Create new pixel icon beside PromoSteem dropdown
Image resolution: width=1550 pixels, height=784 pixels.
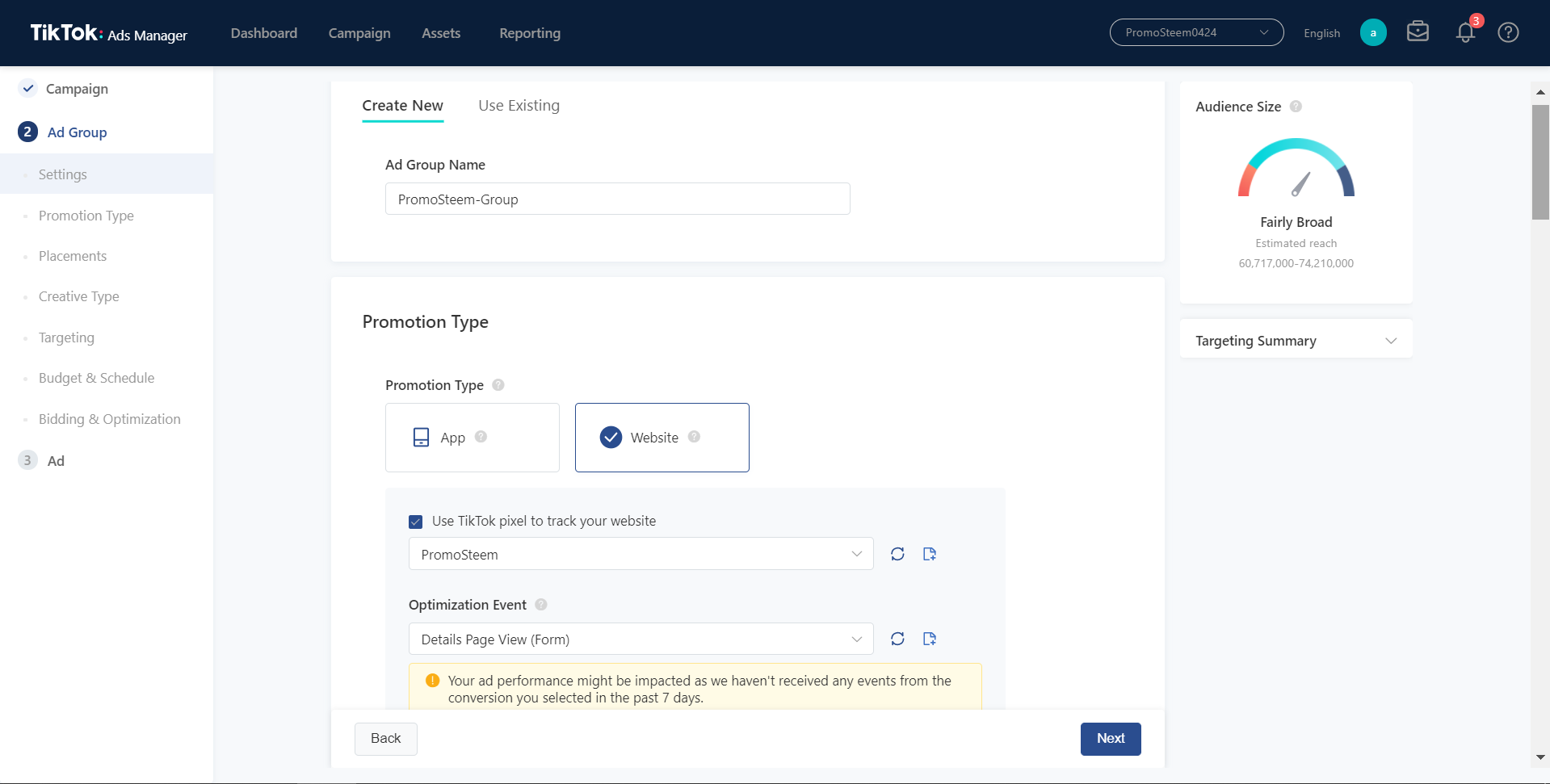[x=930, y=554]
